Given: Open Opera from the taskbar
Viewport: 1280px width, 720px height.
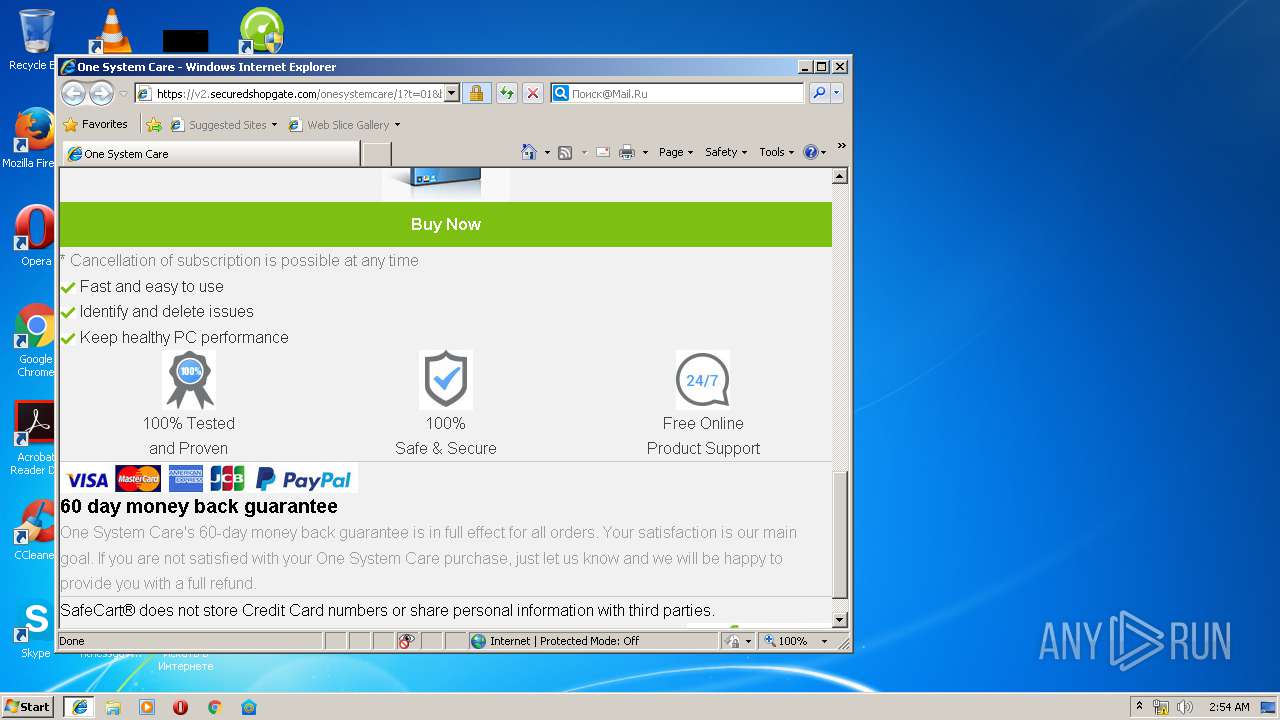Looking at the screenshot, I should (180, 707).
